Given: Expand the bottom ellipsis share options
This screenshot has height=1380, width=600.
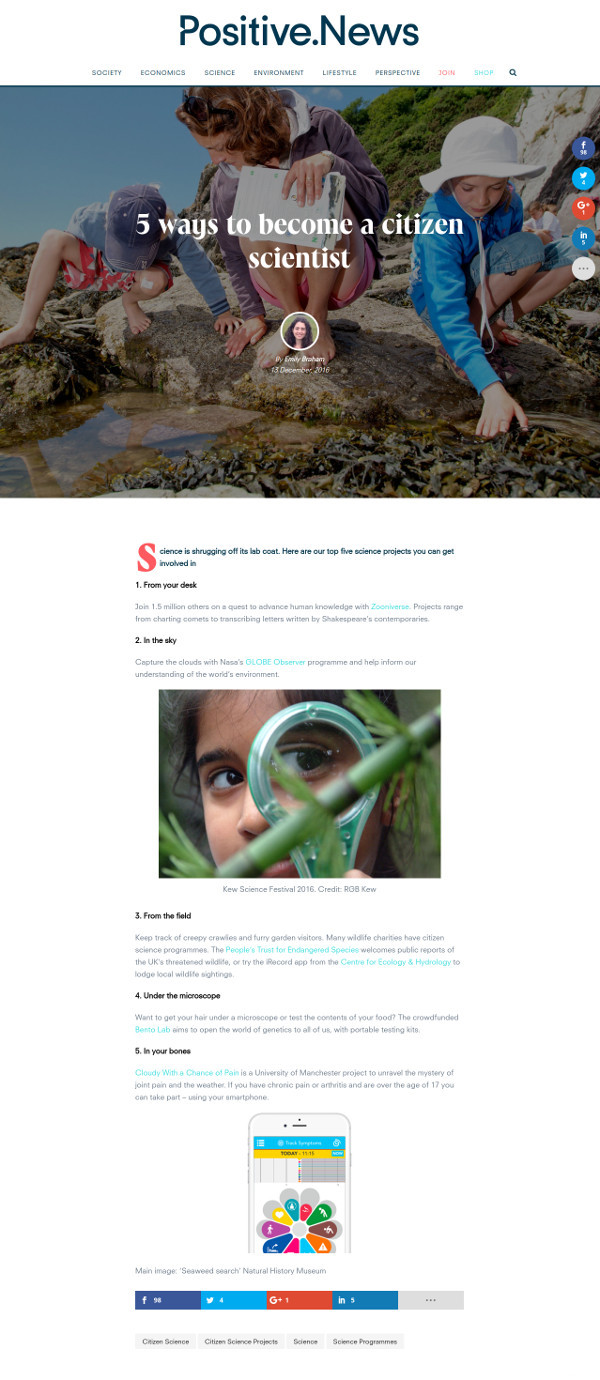Looking at the screenshot, I should 431,1300.
